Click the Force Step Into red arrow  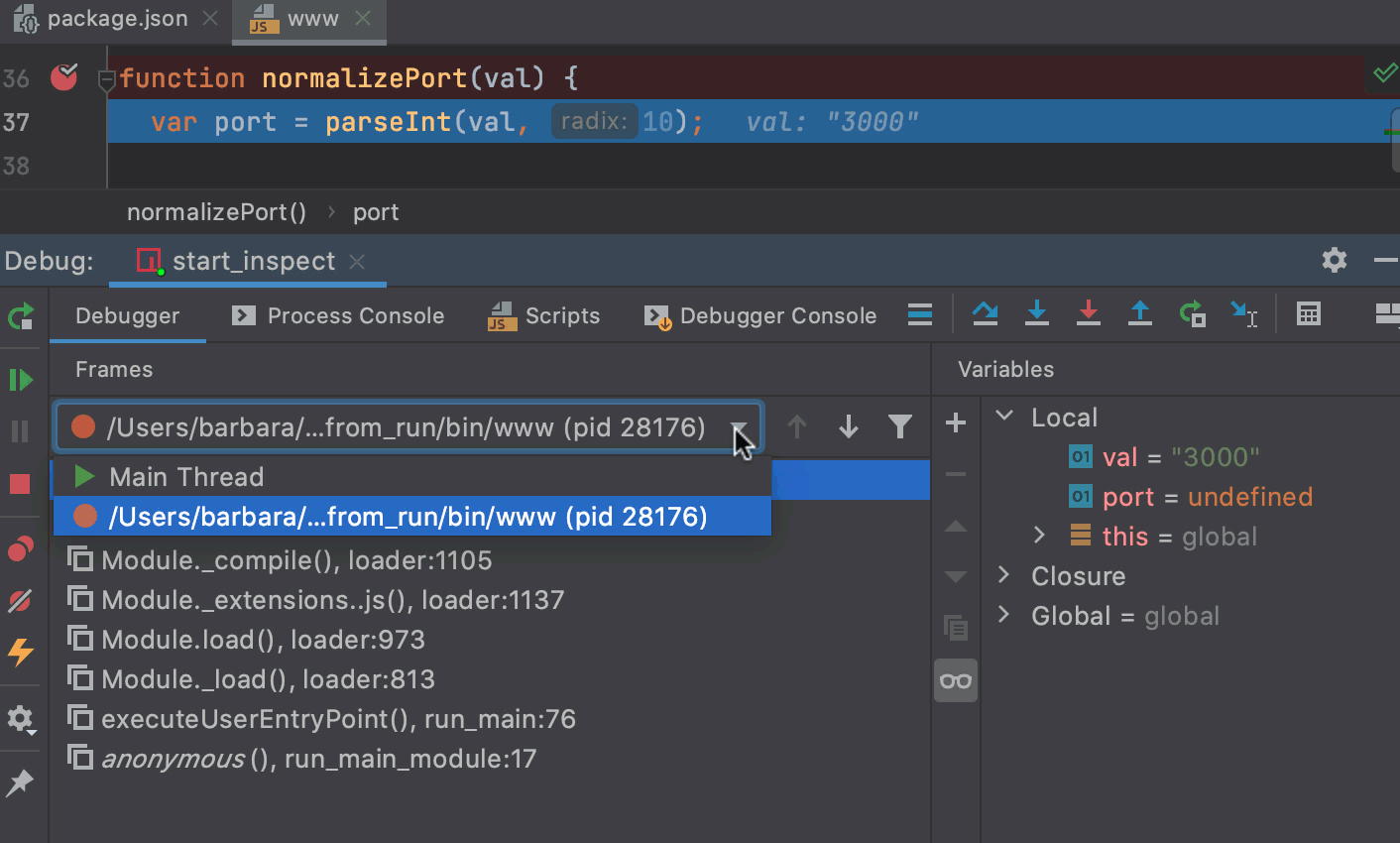[x=1089, y=314]
